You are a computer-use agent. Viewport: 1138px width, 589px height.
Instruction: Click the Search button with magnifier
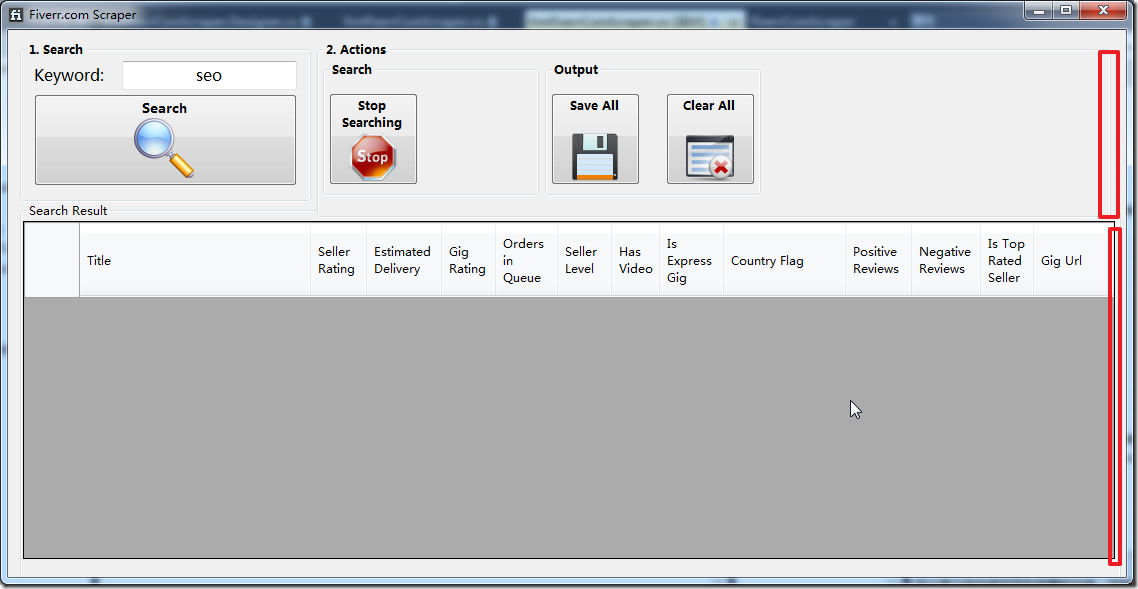(x=165, y=140)
